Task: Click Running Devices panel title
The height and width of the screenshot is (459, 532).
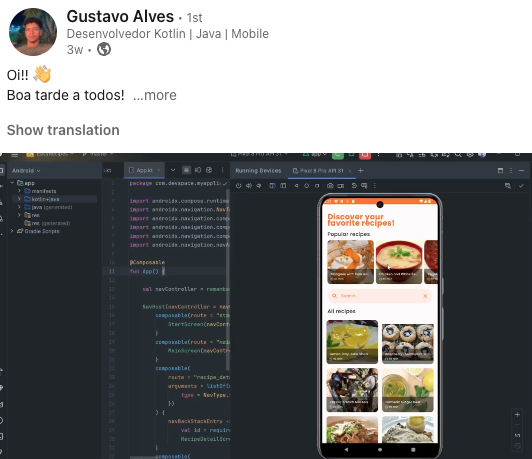Action: click(x=258, y=171)
